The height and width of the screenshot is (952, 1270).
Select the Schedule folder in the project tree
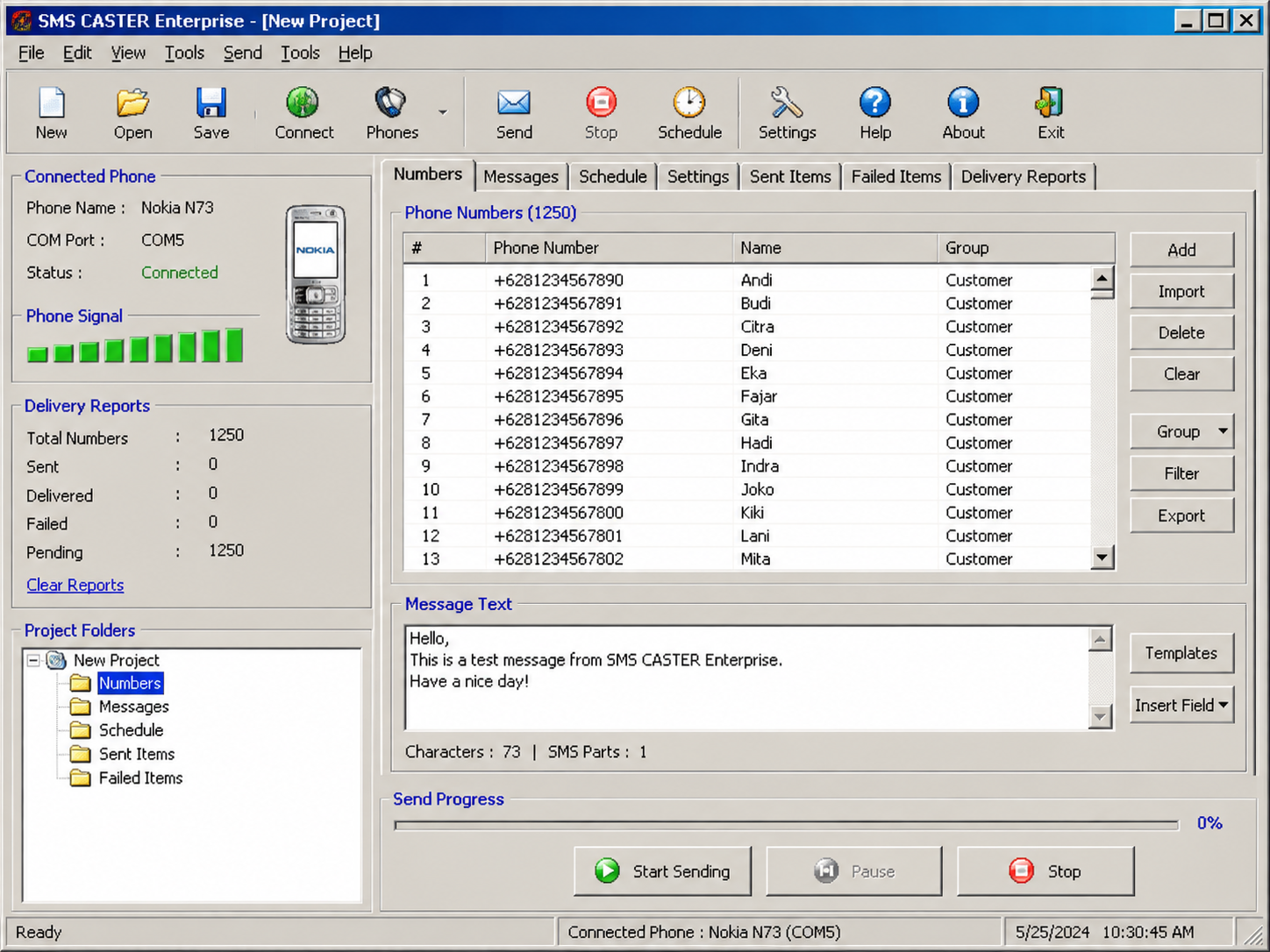131,730
